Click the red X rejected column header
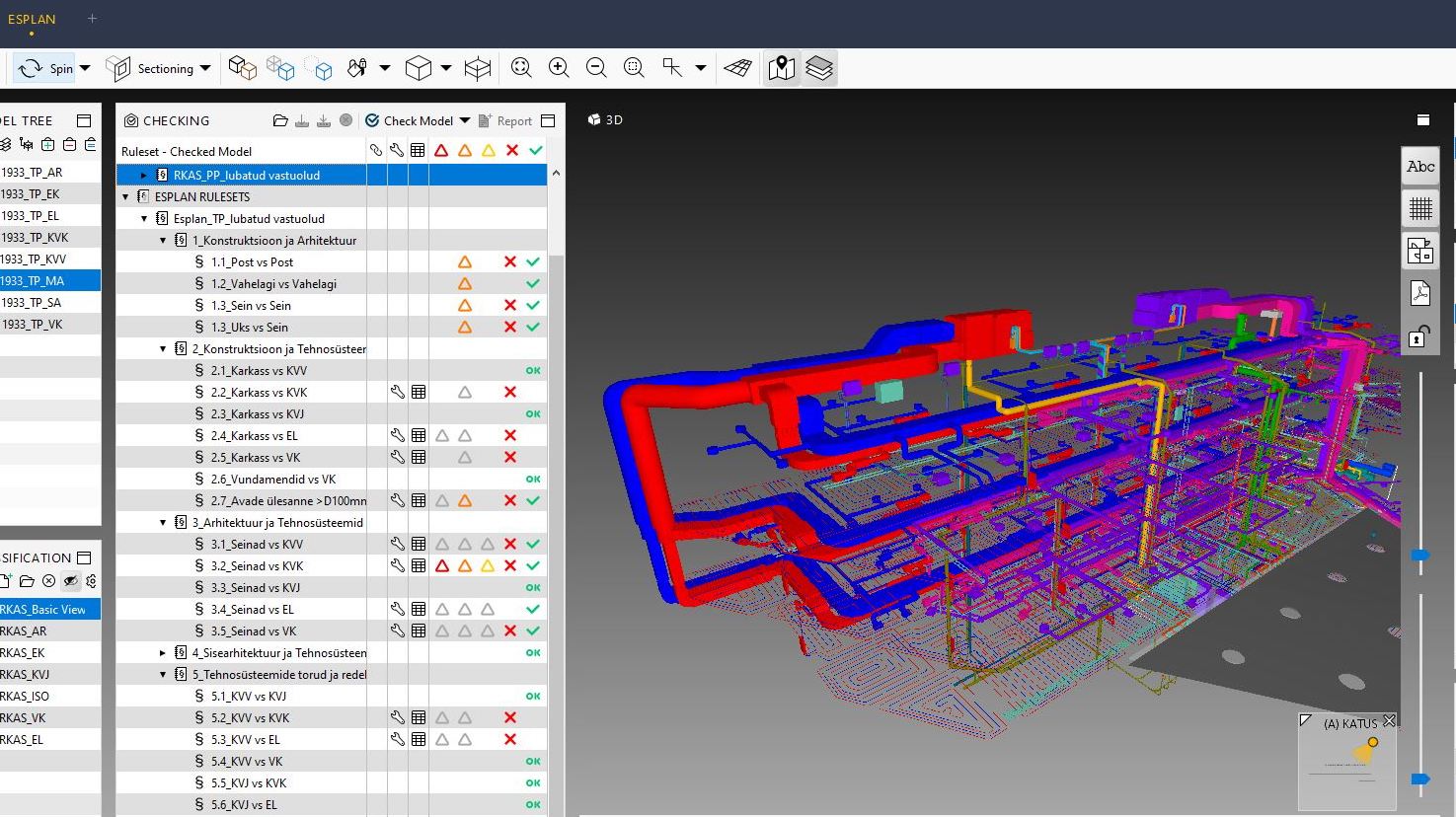 click(511, 151)
